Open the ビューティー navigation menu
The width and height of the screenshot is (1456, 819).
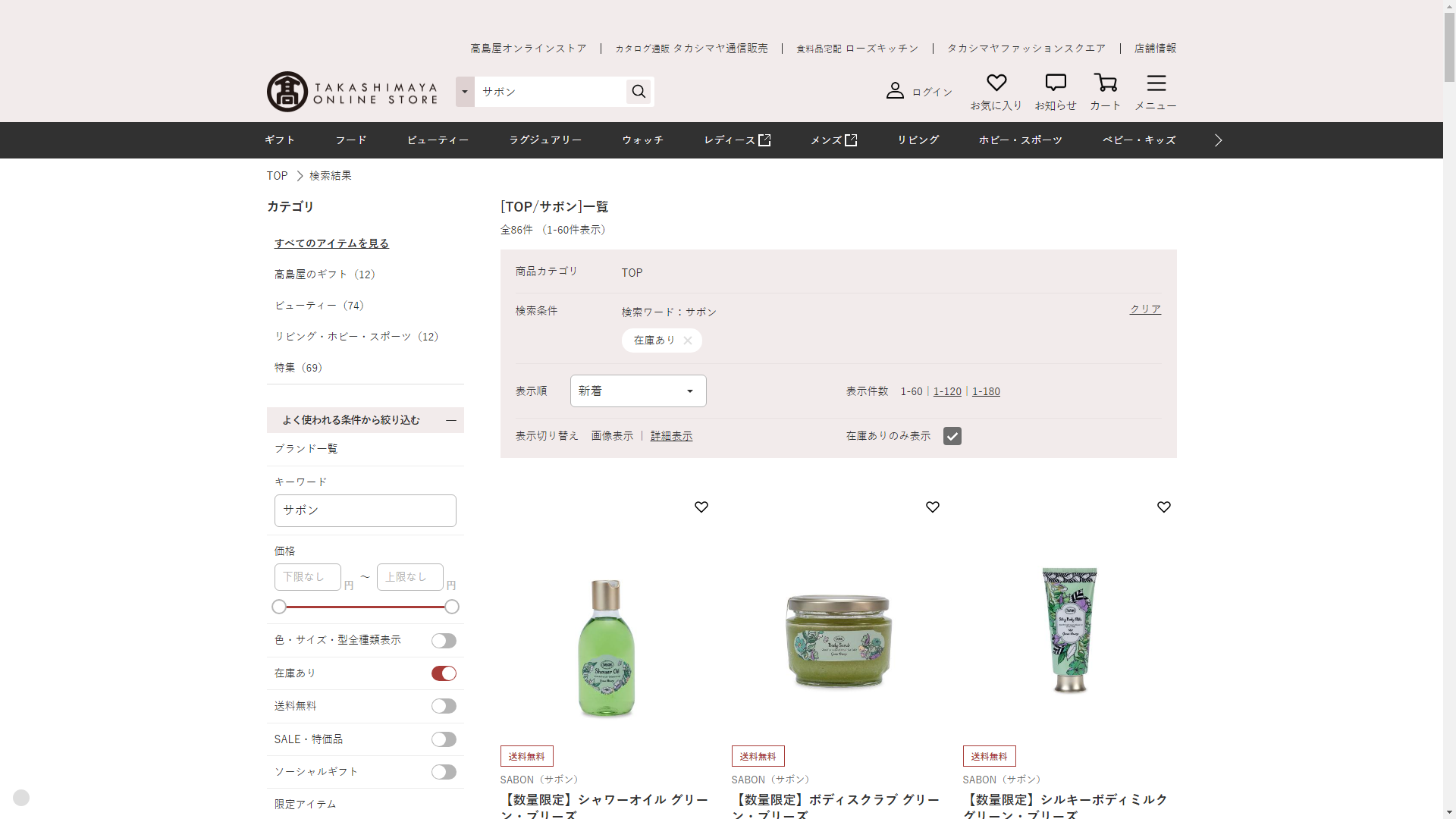(438, 140)
